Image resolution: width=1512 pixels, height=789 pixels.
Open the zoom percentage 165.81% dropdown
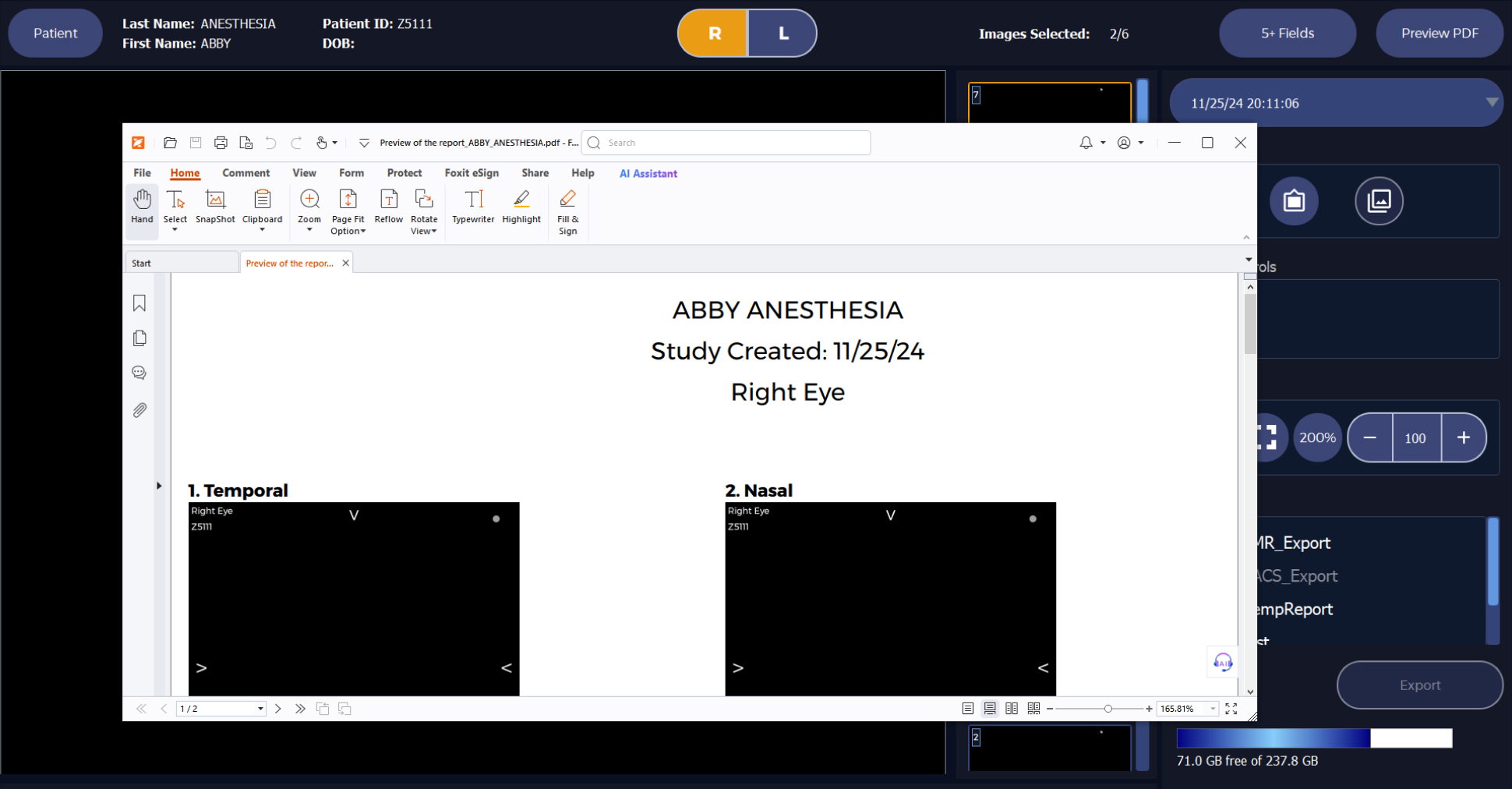(x=1213, y=709)
